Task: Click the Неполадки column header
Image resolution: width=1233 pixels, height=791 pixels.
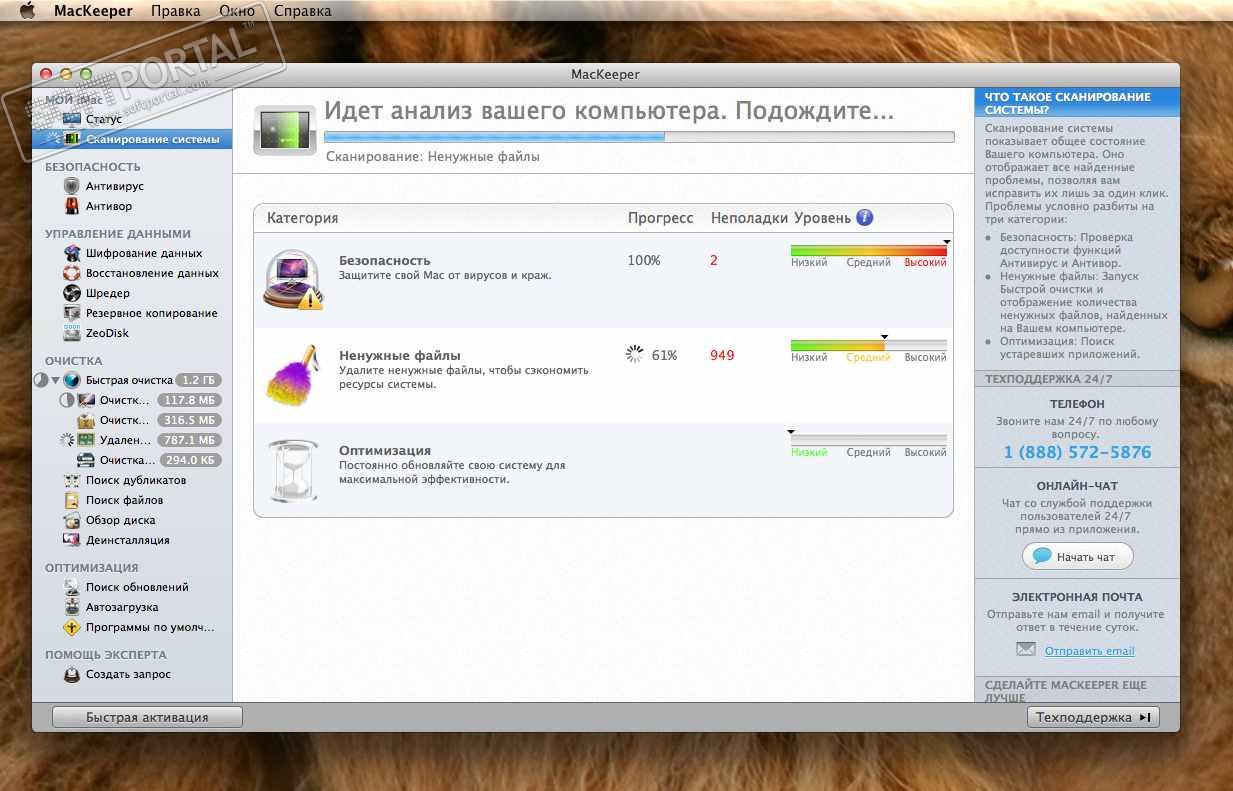Action: tap(750, 218)
